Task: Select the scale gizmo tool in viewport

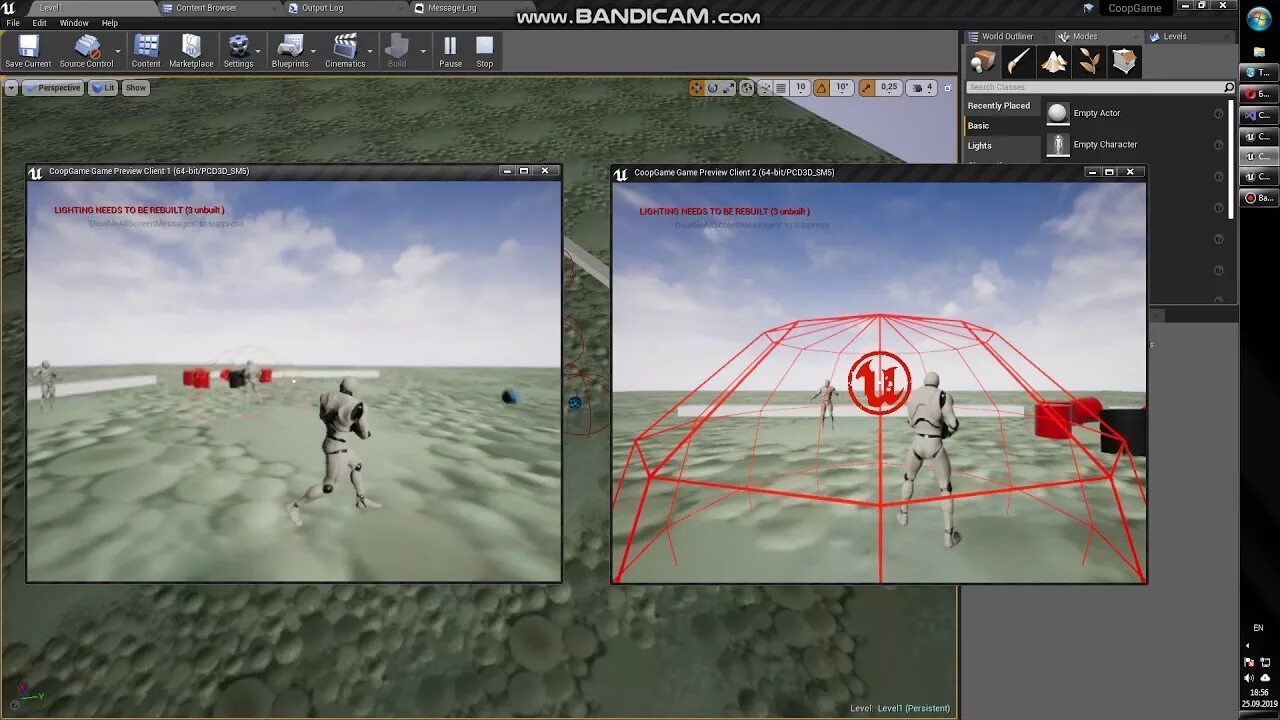Action: 729,88
